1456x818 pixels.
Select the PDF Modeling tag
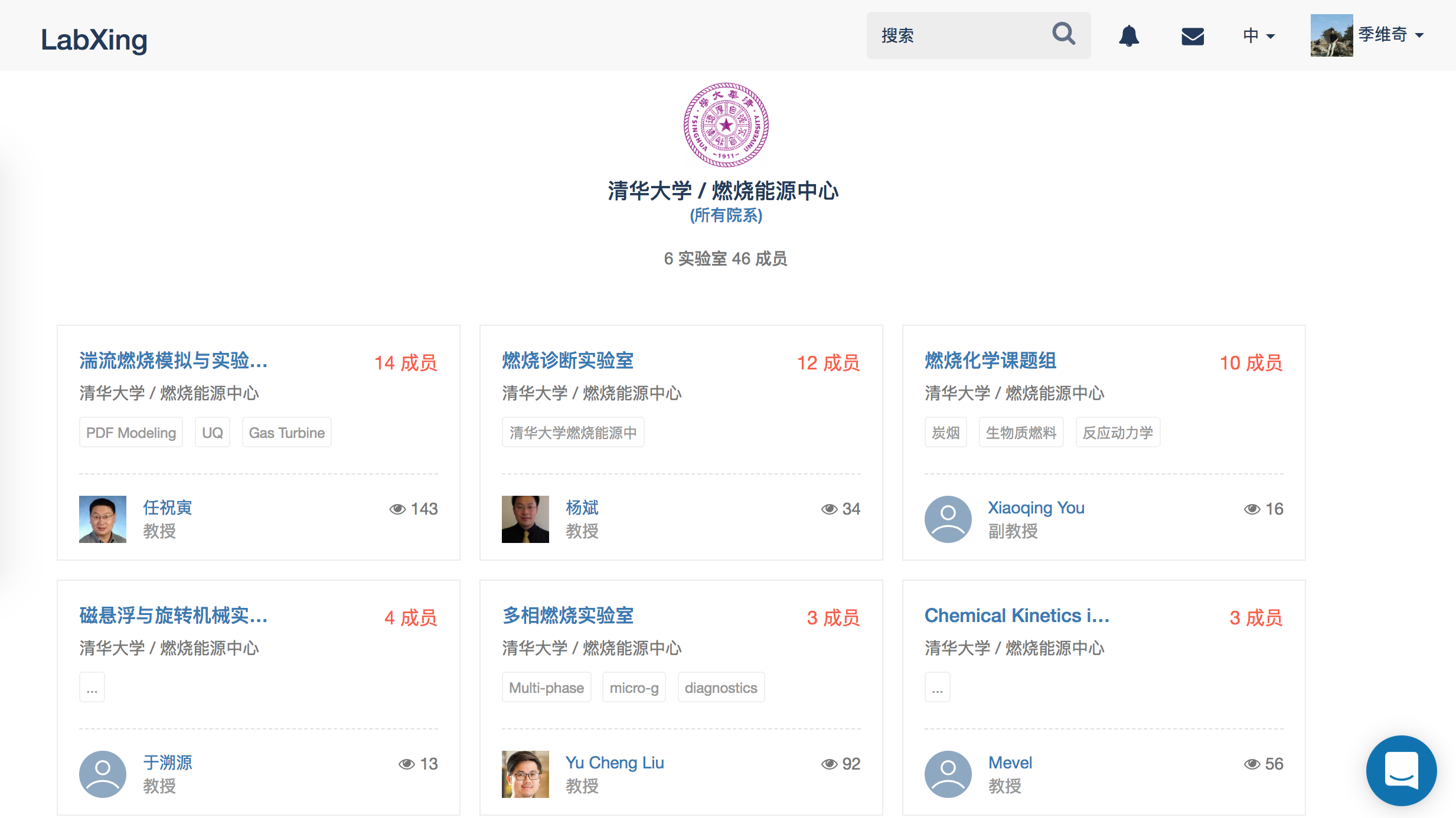pyautogui.click(x=131, y=433)
